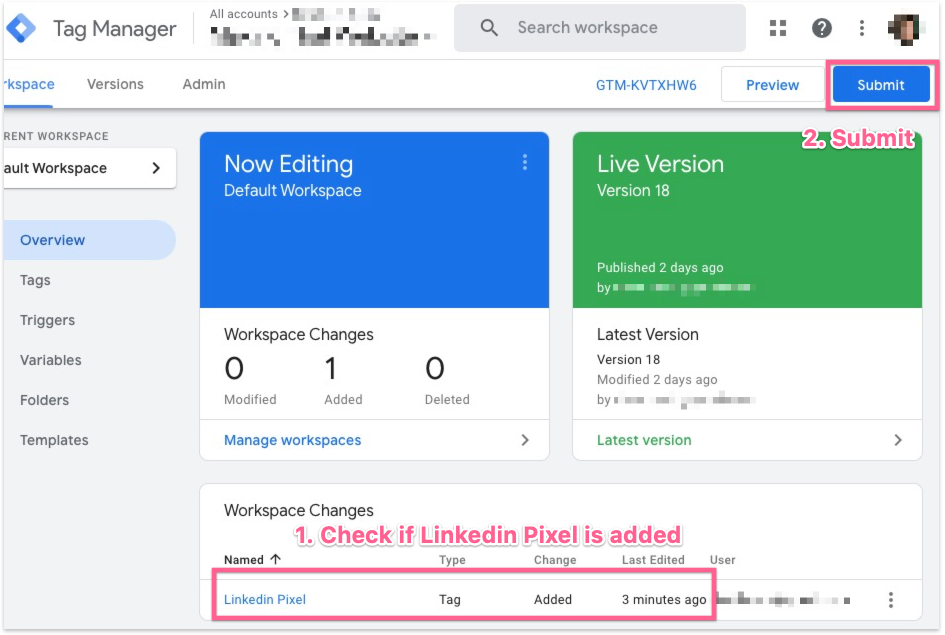Open the Now Editing card three-dot menu
This screenshot has height=635, width=945.
click(524, 163)
